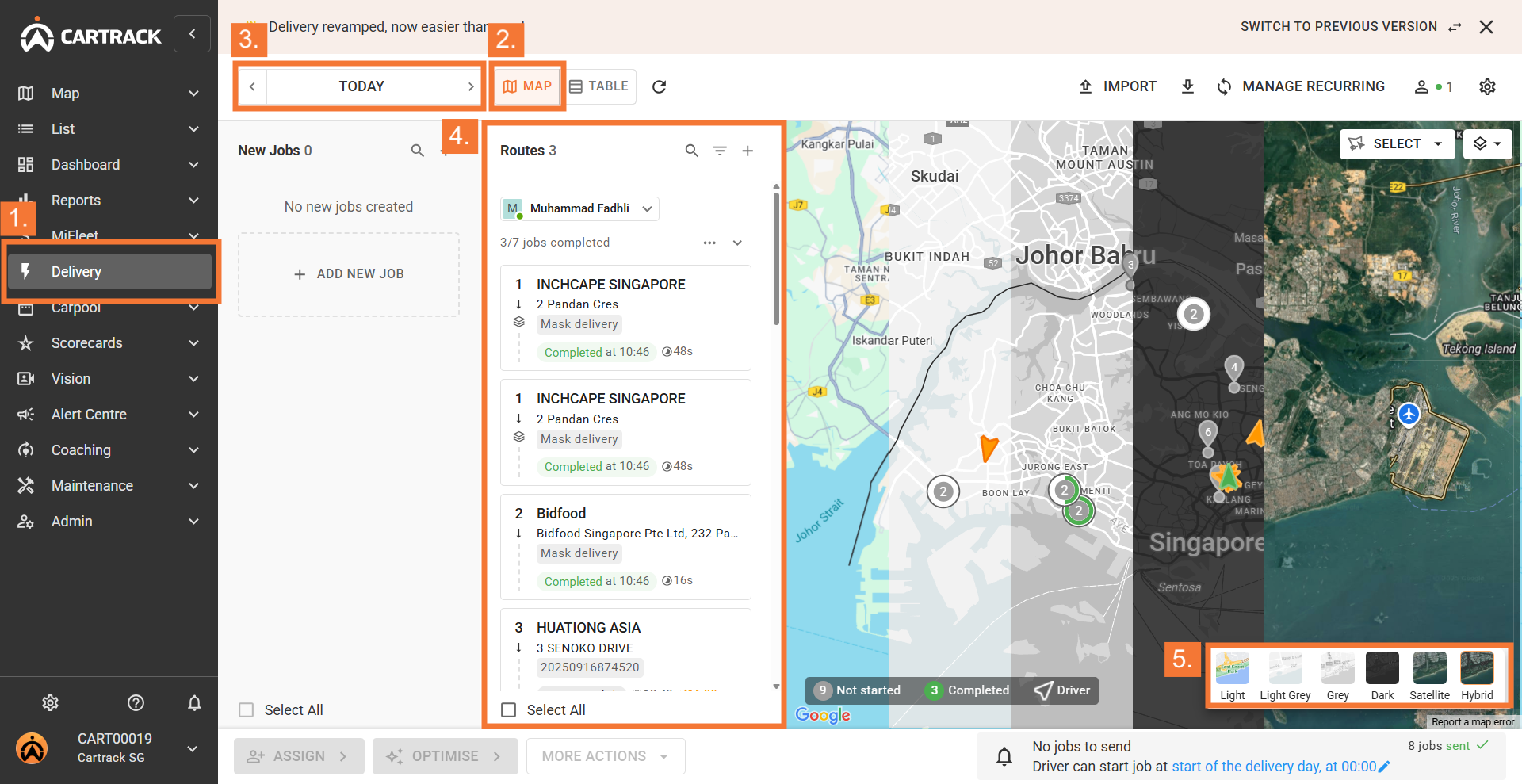Open notifications bell in the sidebar footer
This screenshot has width=1522, height=784.
coord(194,702)
